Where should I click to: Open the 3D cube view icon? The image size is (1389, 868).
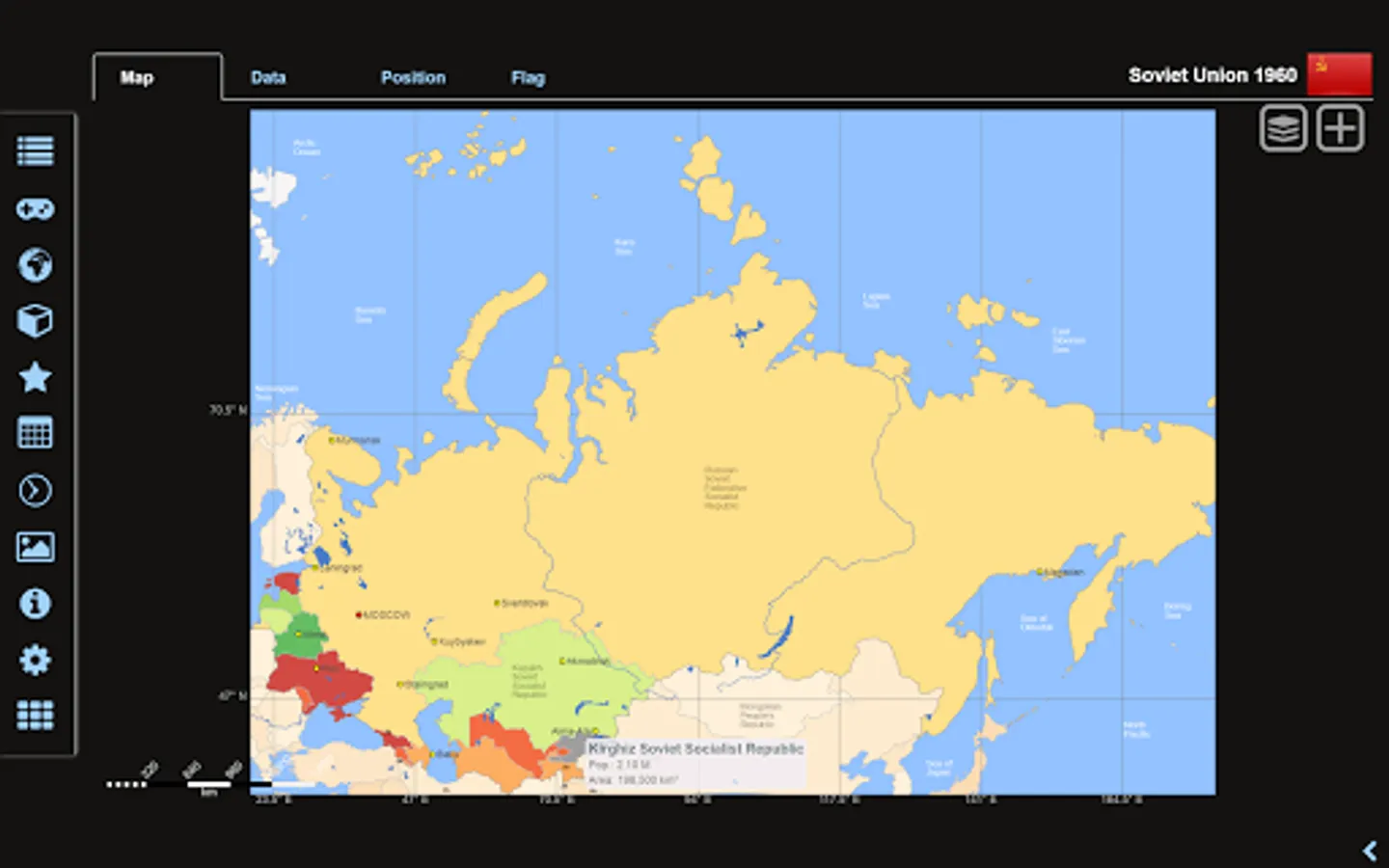point(36,321)
